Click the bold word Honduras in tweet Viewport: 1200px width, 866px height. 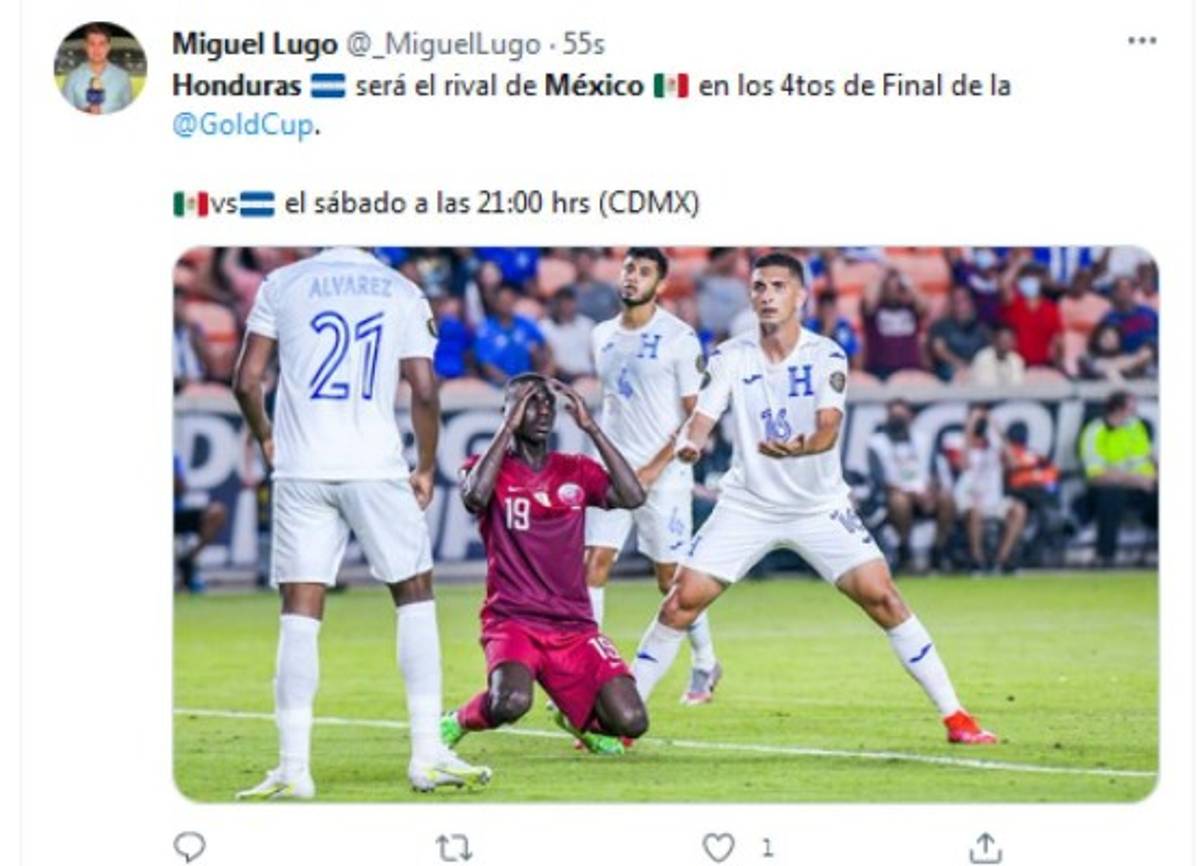click(237, 86)
